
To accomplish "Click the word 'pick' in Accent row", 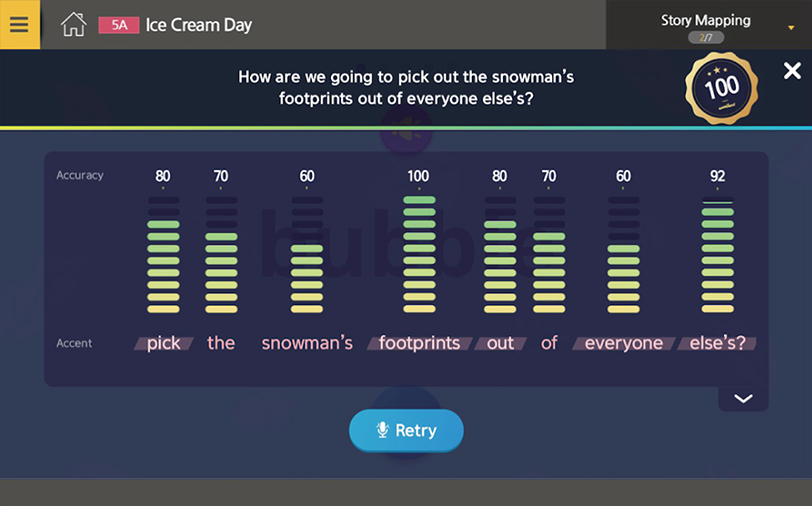I will pyautogui.click(x=164, y=343).
